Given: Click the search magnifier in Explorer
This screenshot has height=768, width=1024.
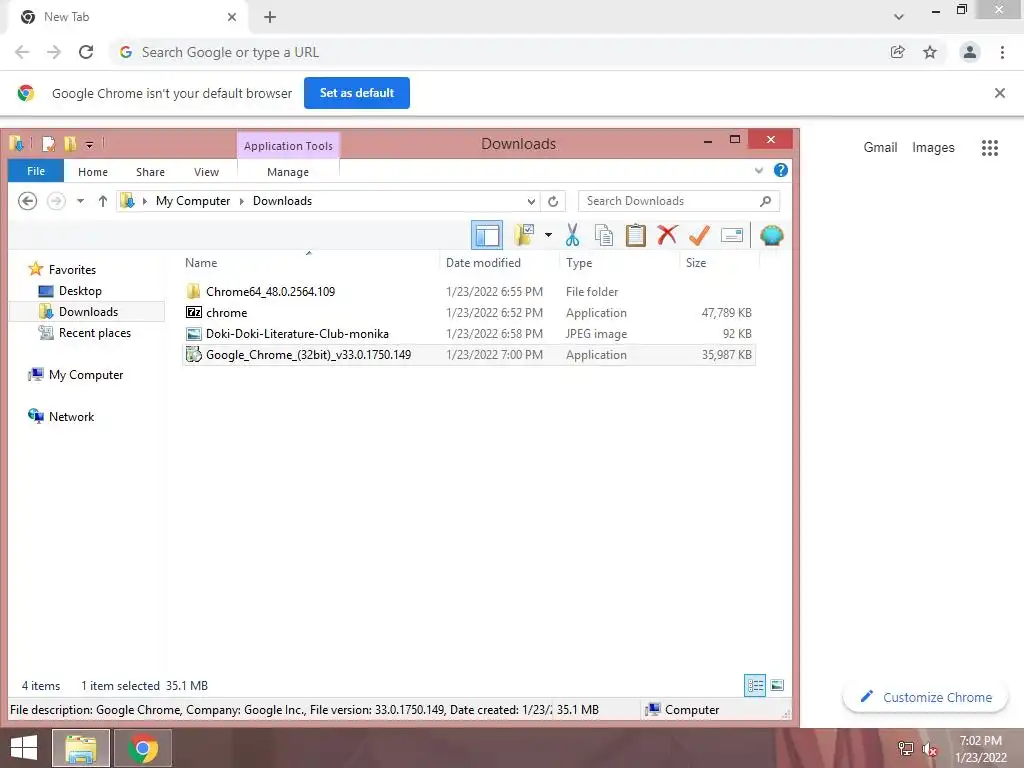Looking at the screenshot, I should [765, 201].
